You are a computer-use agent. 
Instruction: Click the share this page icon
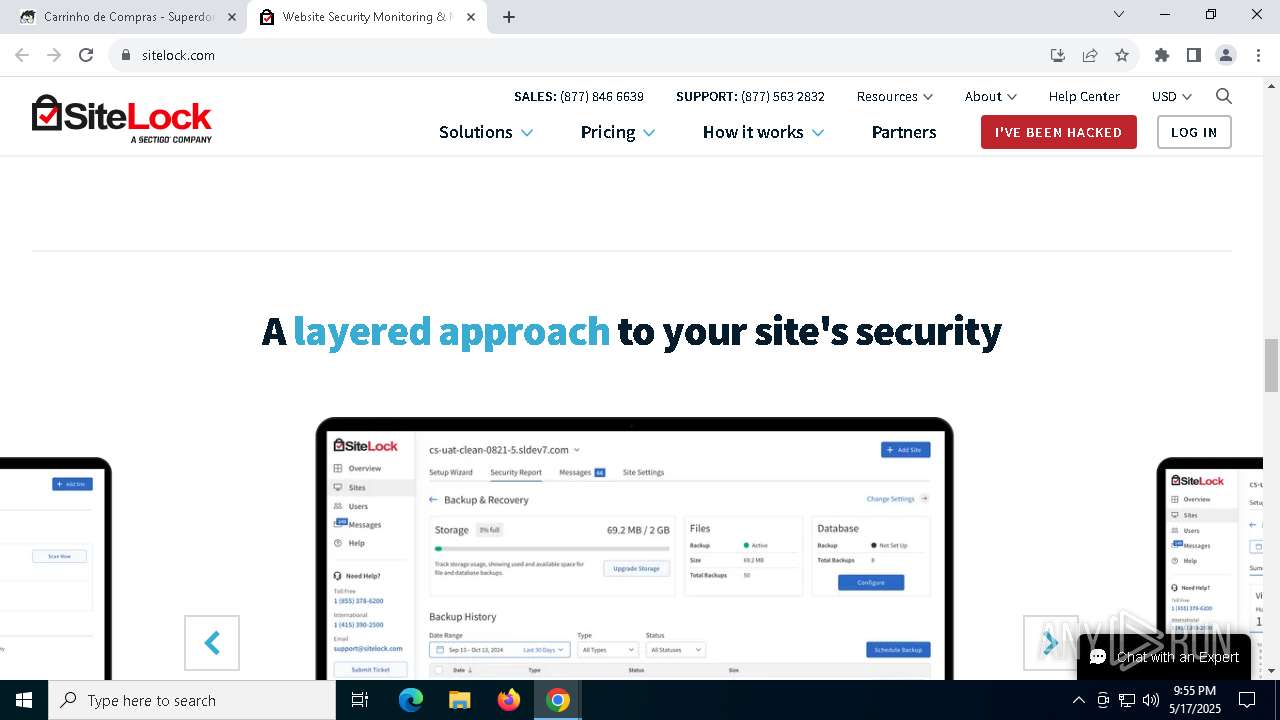[x=1090, y=55]
